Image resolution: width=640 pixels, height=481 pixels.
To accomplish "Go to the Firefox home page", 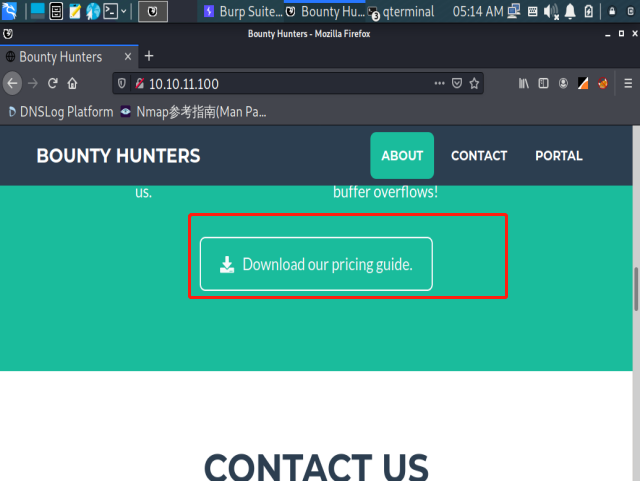I will (x=72, y=84).
